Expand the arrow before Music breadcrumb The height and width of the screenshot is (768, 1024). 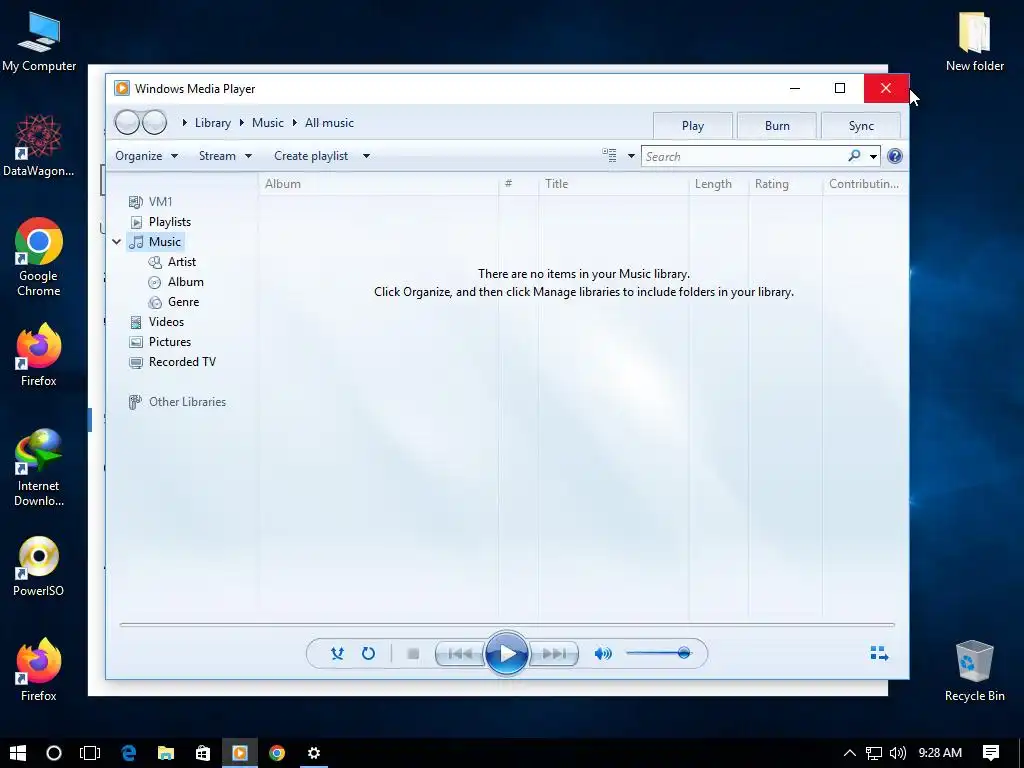point(242,123)
